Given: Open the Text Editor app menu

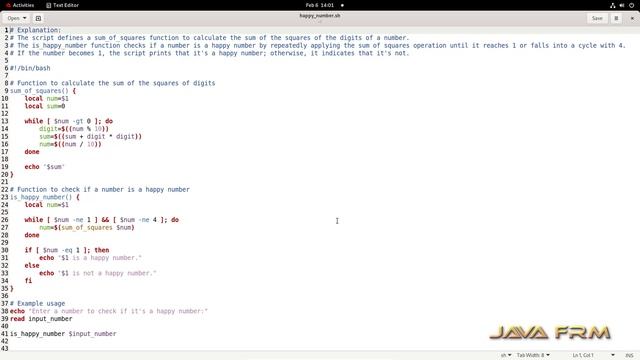Looking at the screenshot, I should click(62, 5).
